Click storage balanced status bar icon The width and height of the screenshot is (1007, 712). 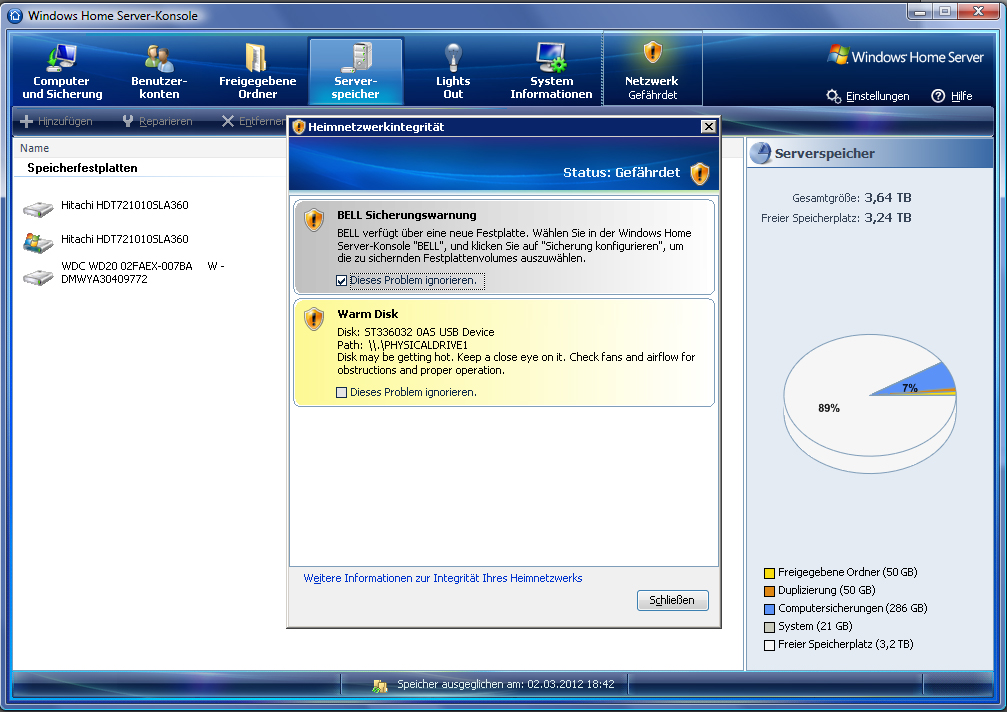[x=380, y=686]
